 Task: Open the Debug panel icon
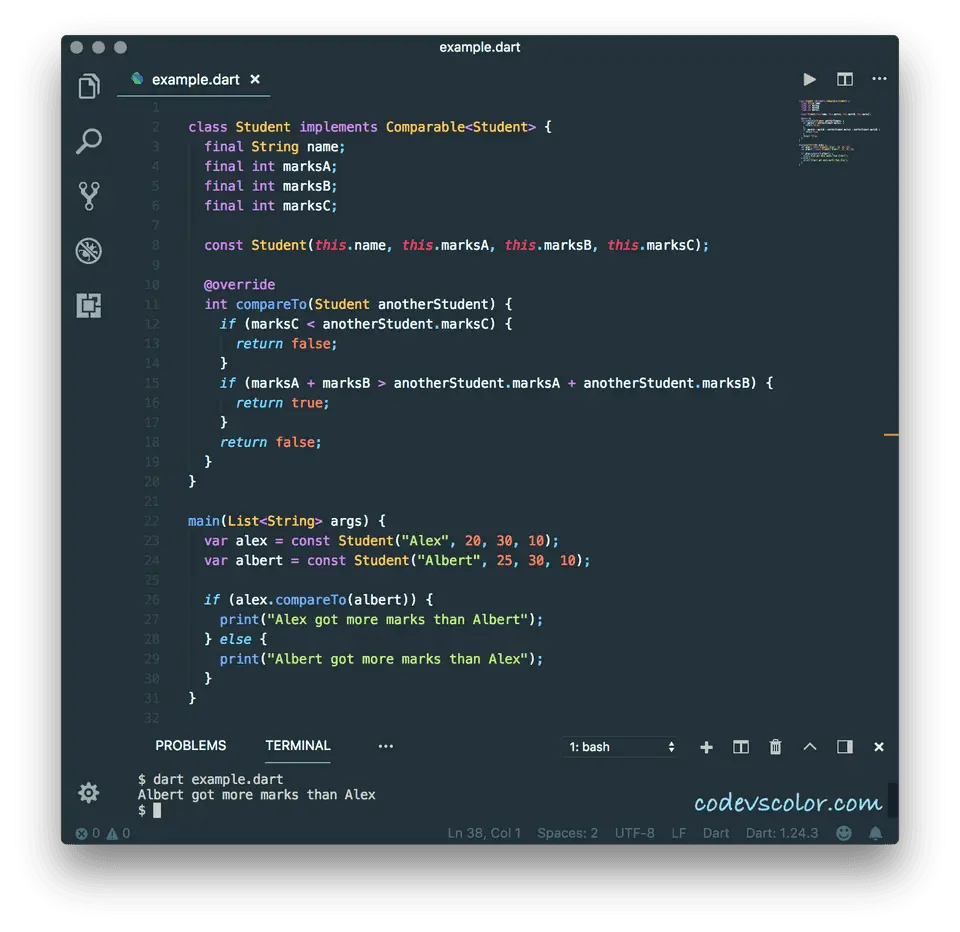pos(89,250)
